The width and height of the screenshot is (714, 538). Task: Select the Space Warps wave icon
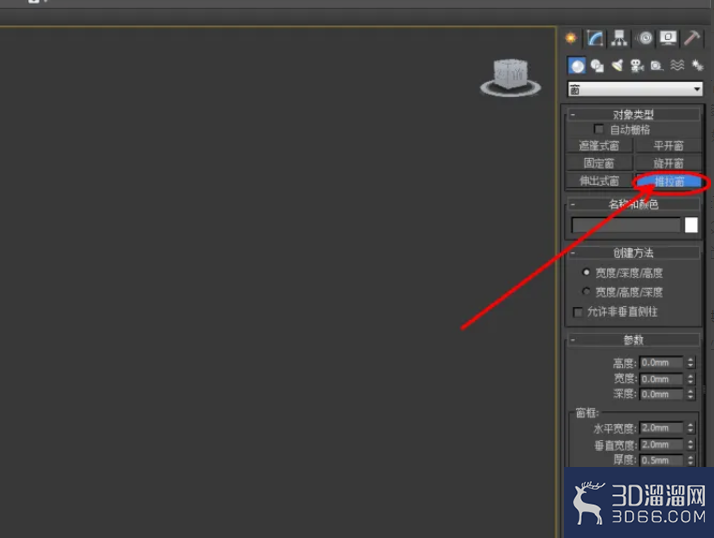677,66
